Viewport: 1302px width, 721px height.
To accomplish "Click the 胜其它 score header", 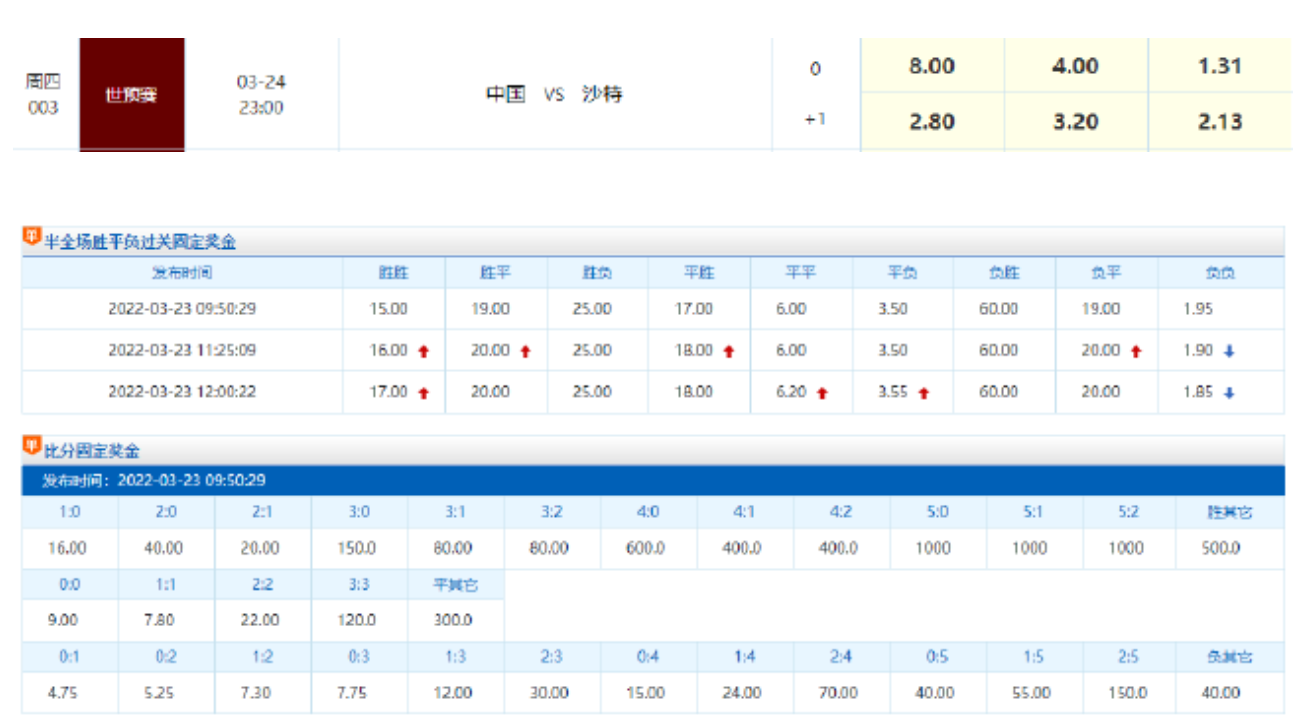I will pos(1230,511).
